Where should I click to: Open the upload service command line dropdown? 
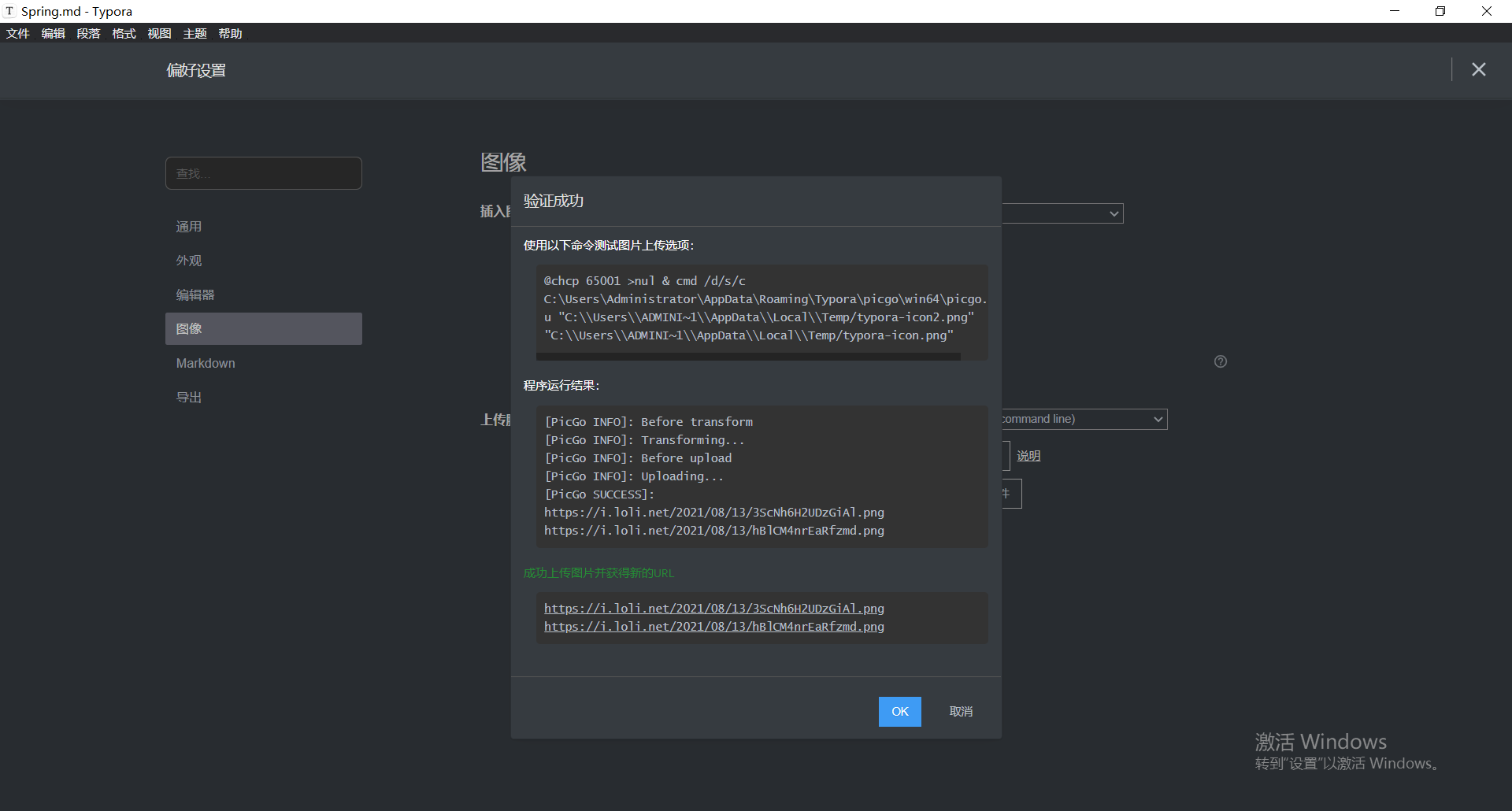[x=1084, y=419]
